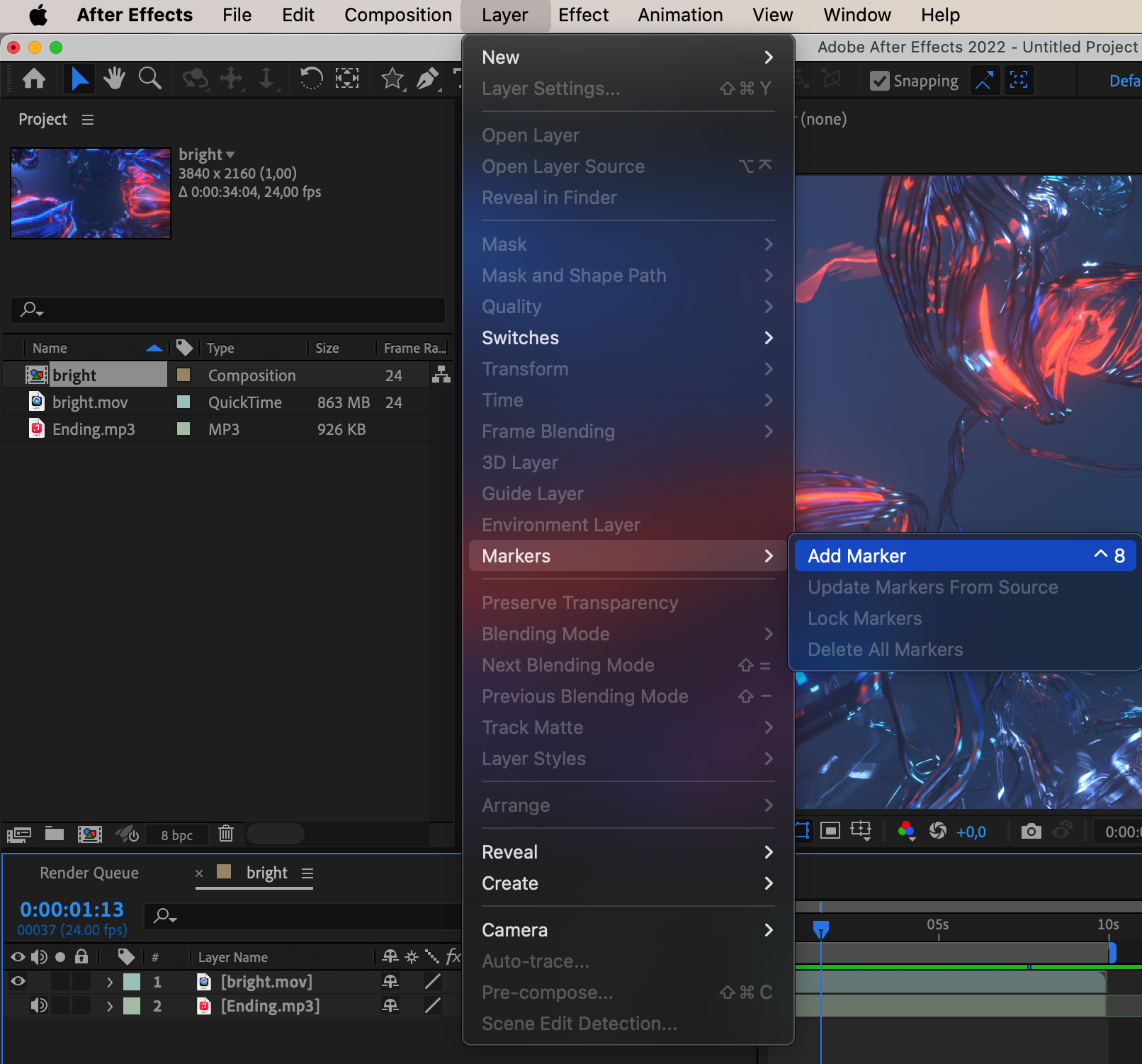Click the +0,0 exposure value
The width and height of the screenshot is (1142, 1064).
click(x=971, y=832)
